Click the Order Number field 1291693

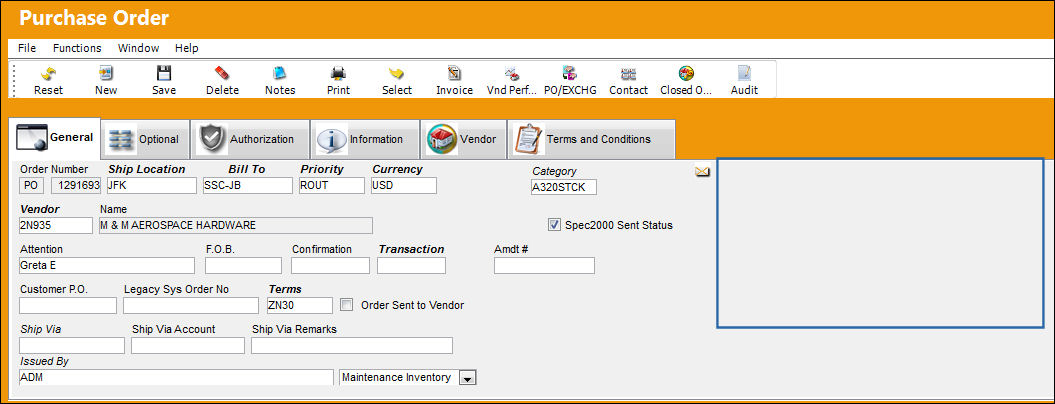pos(76,186)
